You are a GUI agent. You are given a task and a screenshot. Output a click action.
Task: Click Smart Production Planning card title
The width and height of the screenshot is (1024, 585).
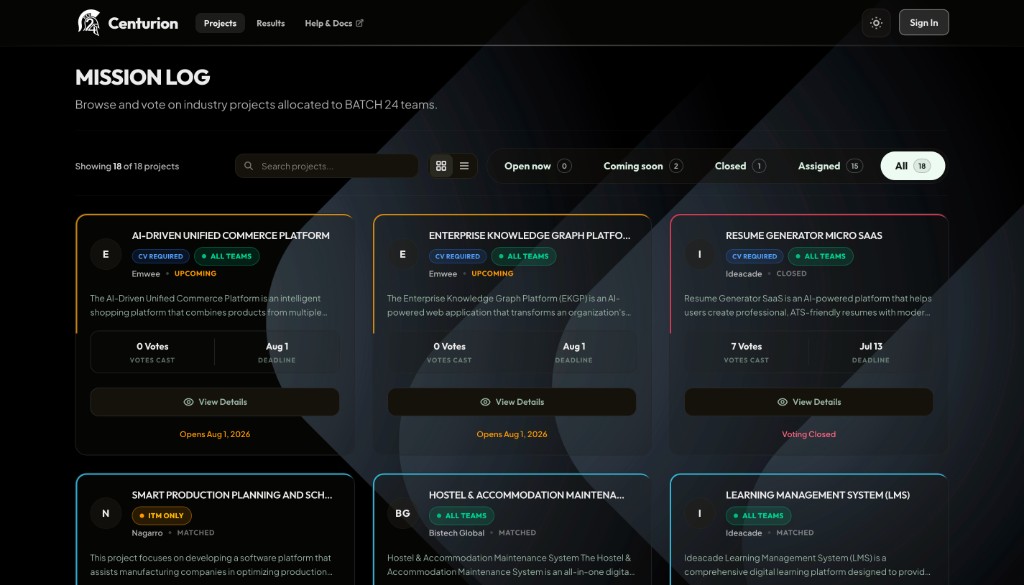point(232,495)
